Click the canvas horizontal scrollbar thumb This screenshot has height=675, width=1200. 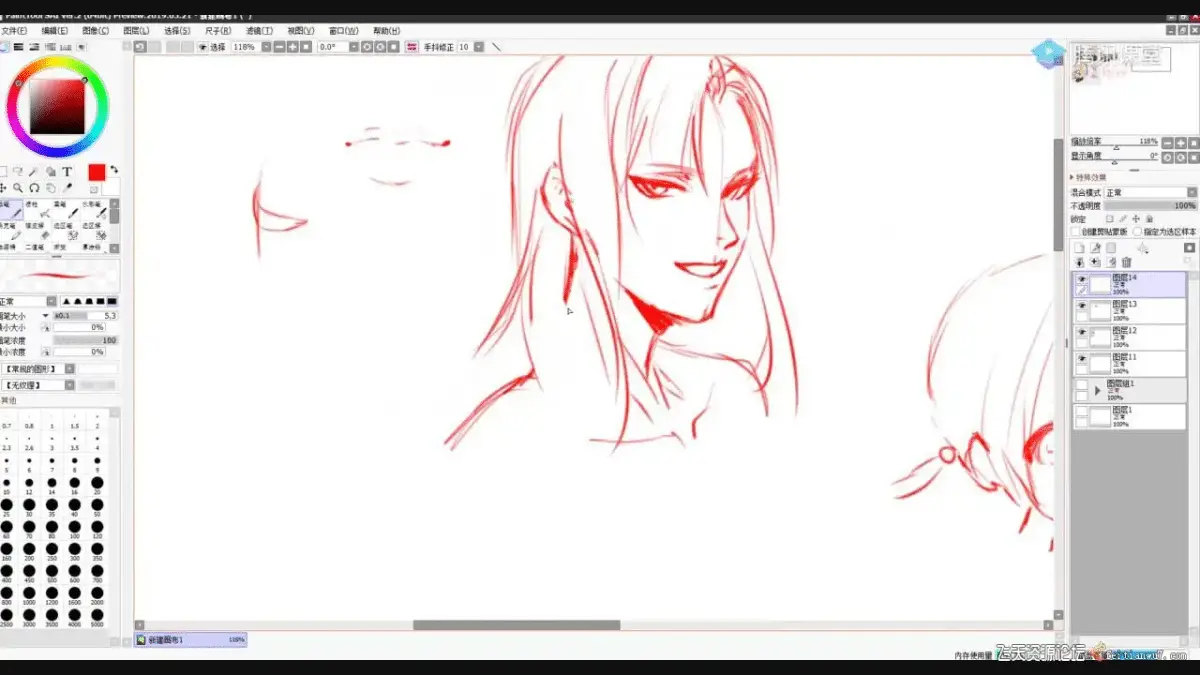(x=517, y=625)
